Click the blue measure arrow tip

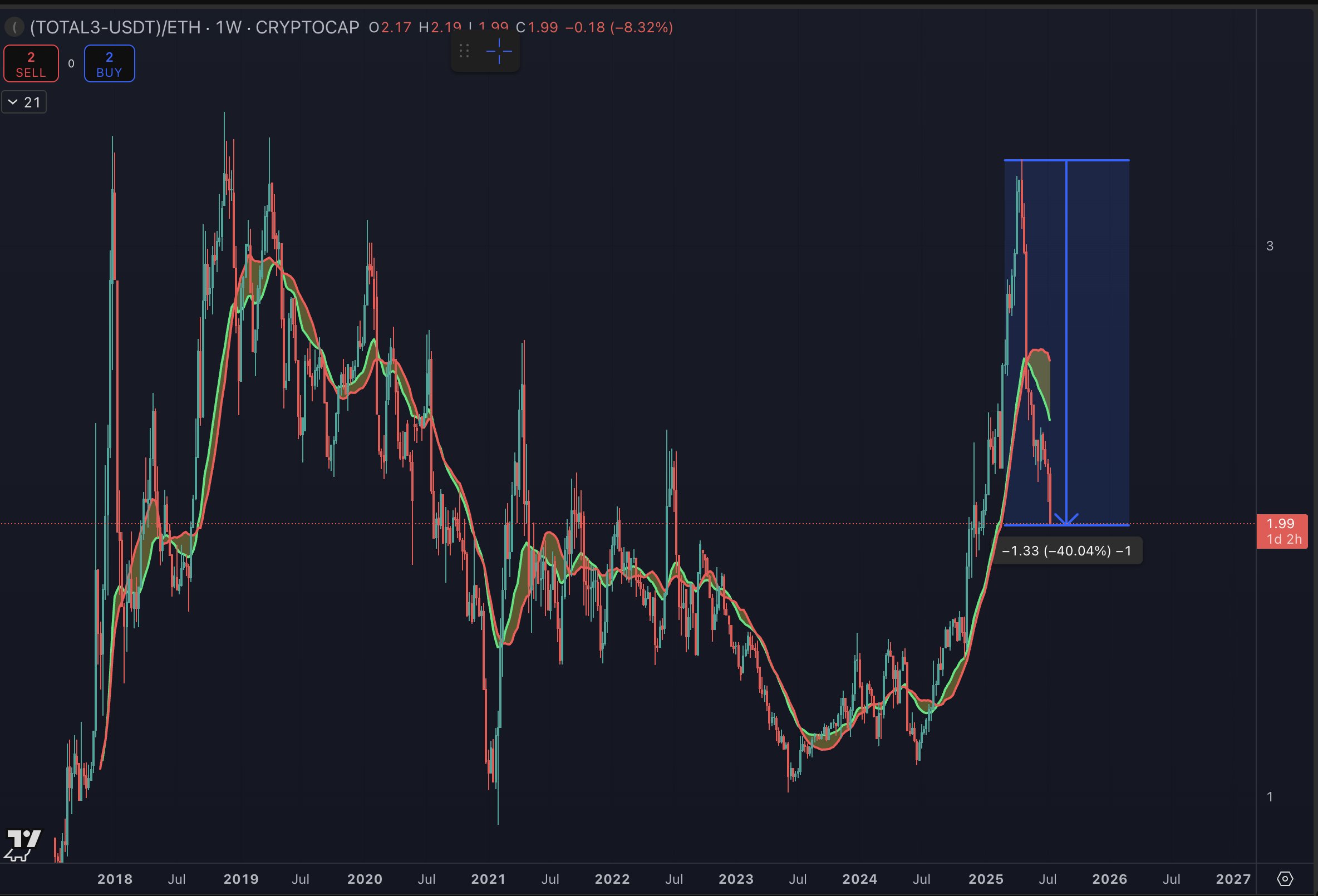(x=1066, y=524)
